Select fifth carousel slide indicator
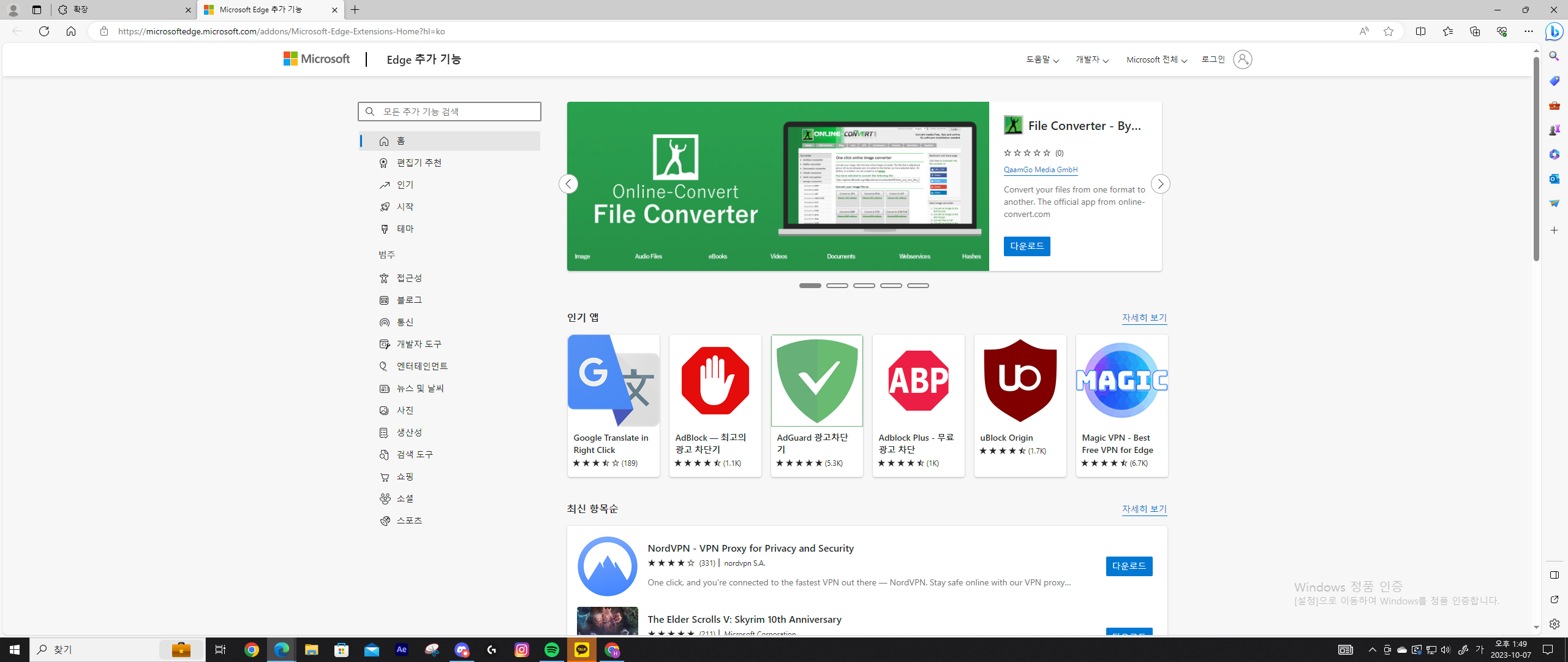The image size is (1568, 662). 918,286
